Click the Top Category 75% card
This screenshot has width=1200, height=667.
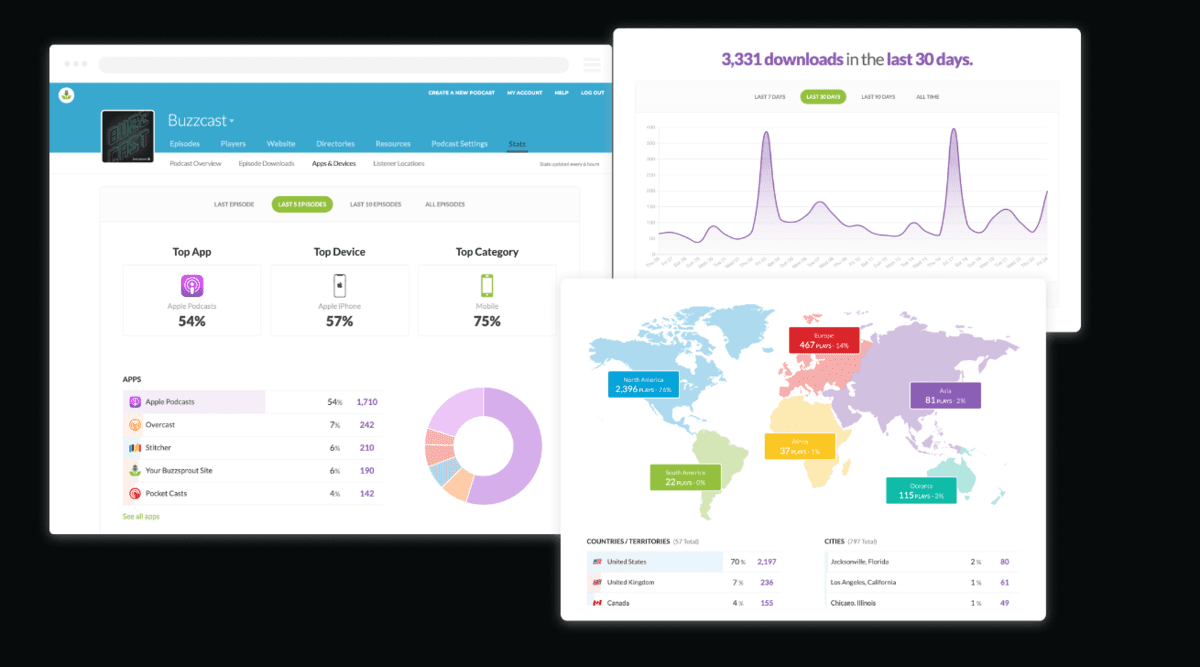(x=487, y=300)
